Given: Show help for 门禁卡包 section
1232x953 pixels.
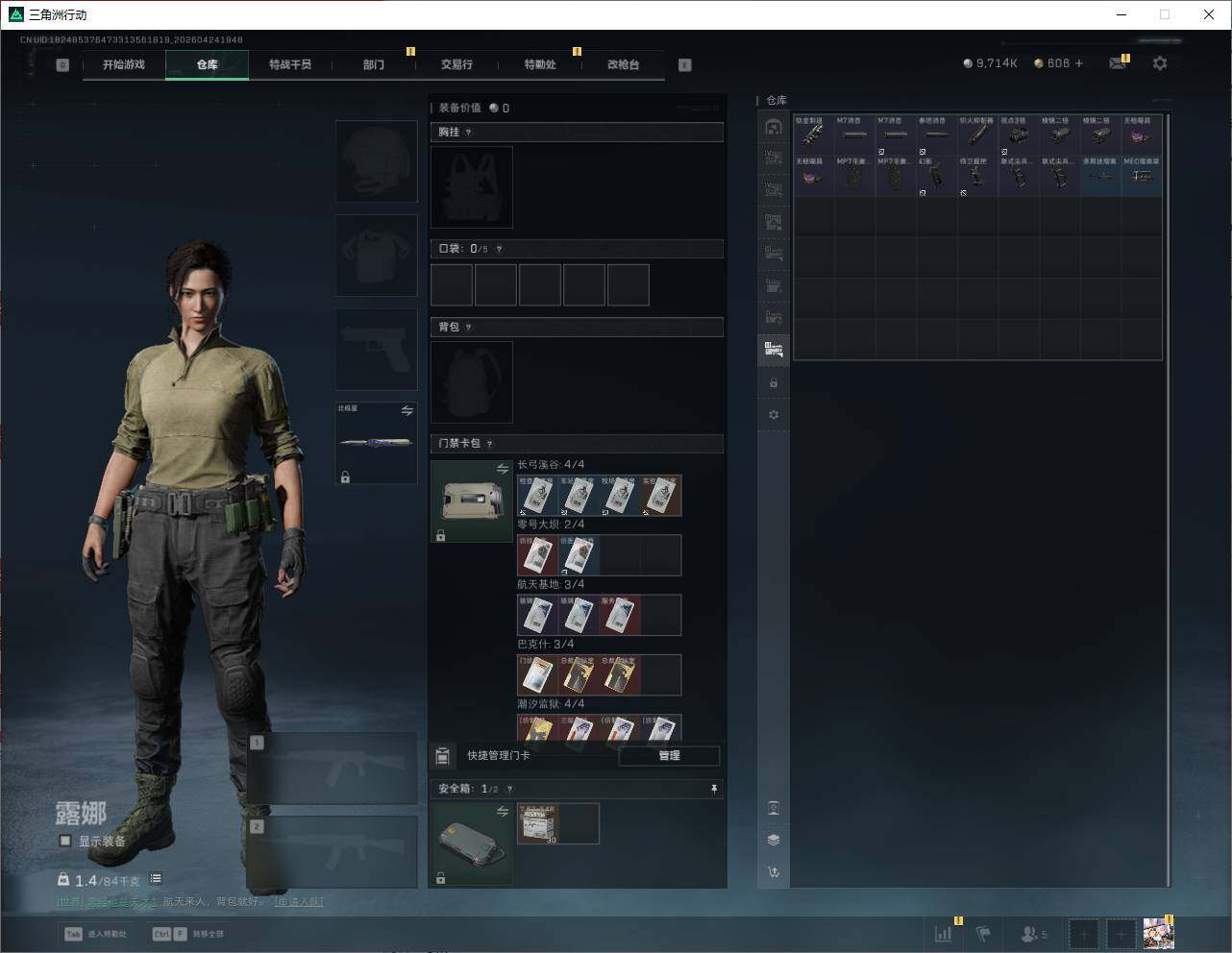Looking at the screenshot, I should pyautogui.click(x=489, y=444).
